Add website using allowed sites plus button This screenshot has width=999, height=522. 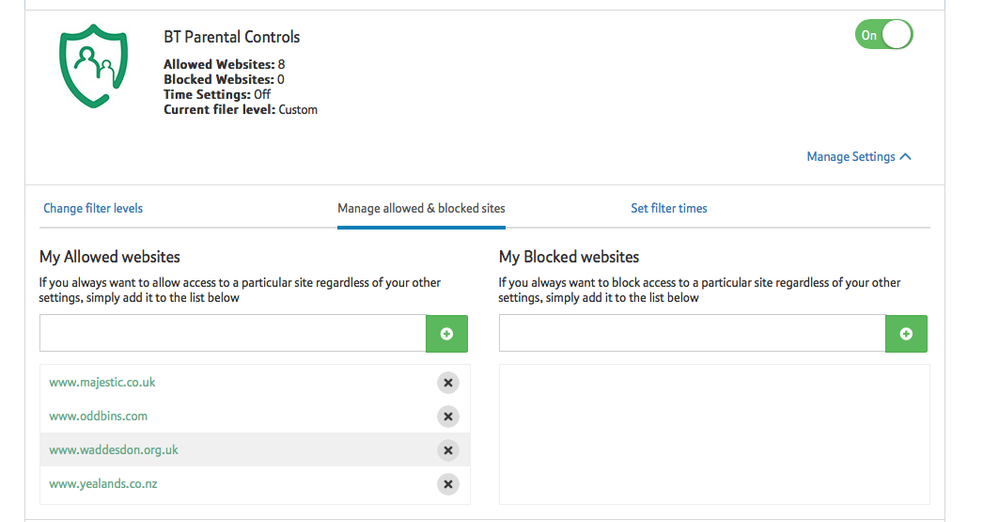point(447,333)
